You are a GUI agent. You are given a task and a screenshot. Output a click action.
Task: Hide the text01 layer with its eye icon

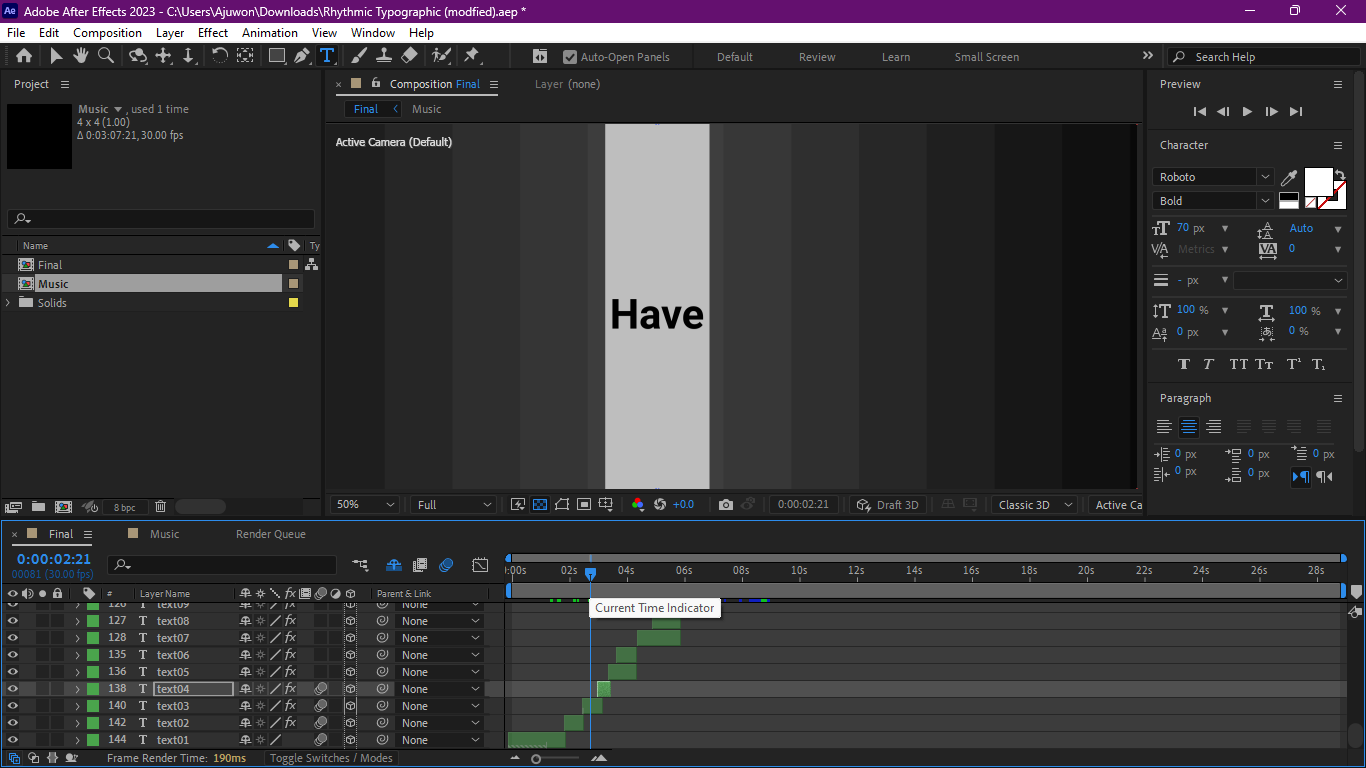[x=13, y=740]
